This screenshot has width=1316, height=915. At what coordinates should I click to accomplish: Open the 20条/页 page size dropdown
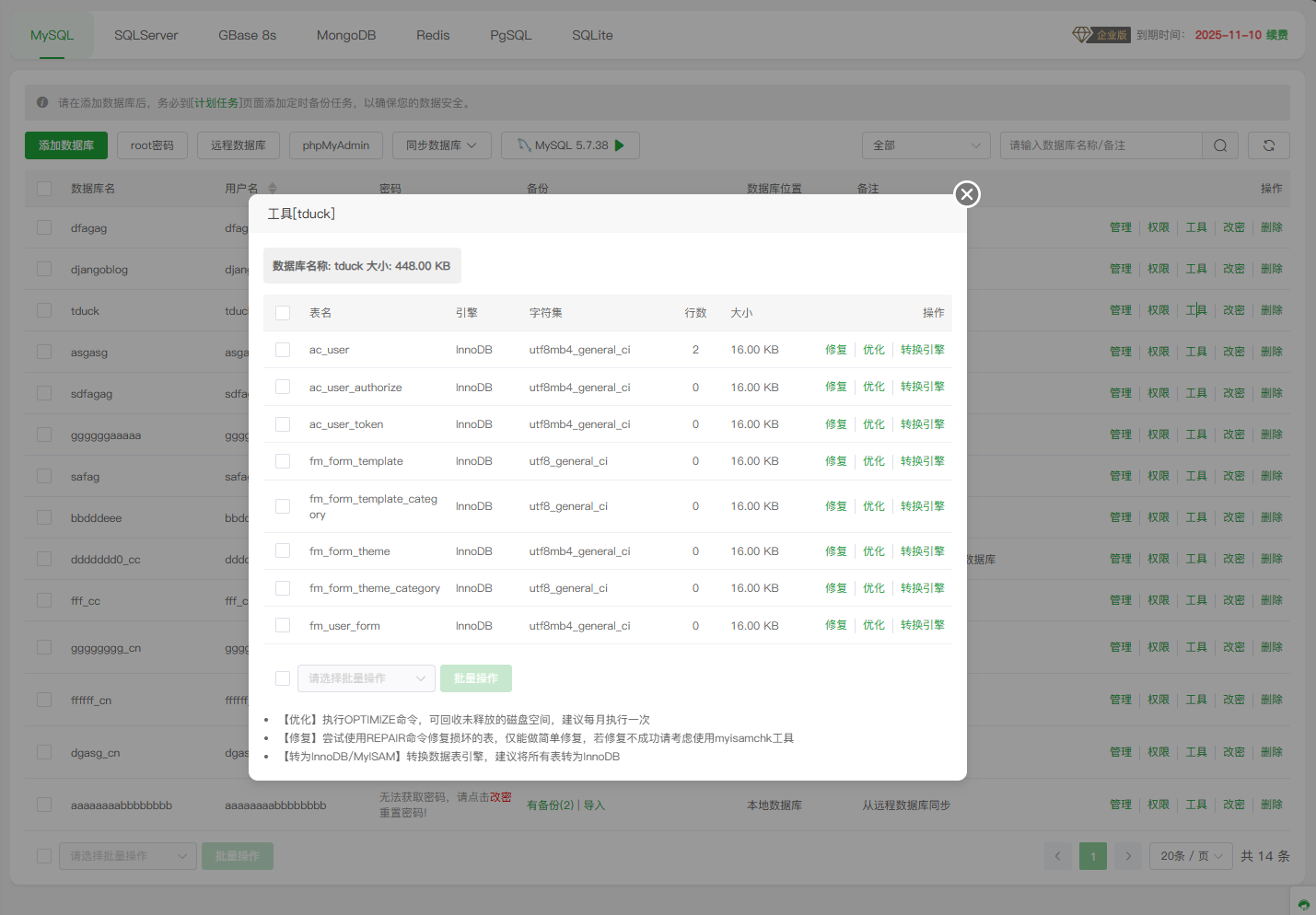[1191, 856]
